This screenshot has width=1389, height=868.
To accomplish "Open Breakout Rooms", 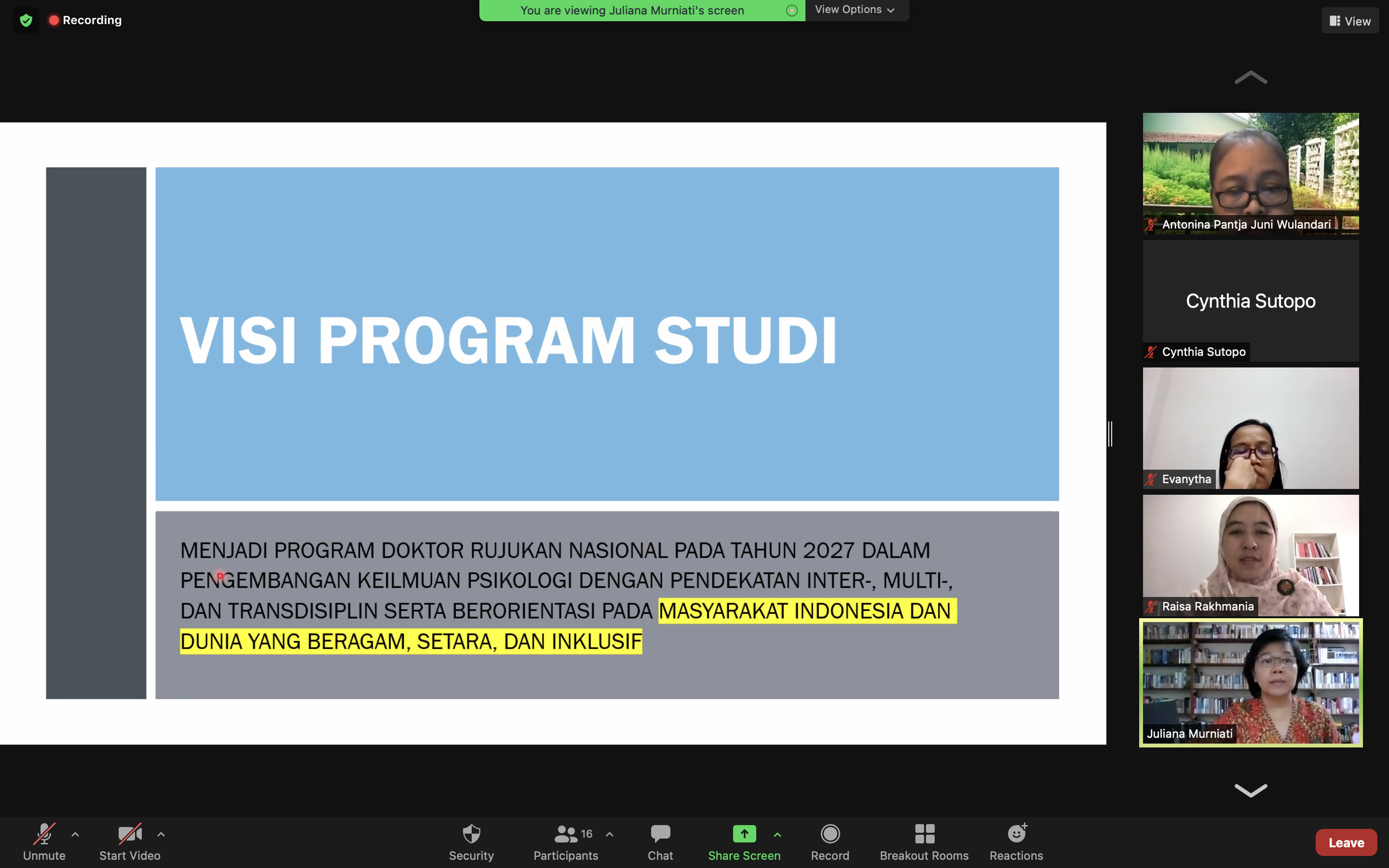I will (x=924, y=842).
